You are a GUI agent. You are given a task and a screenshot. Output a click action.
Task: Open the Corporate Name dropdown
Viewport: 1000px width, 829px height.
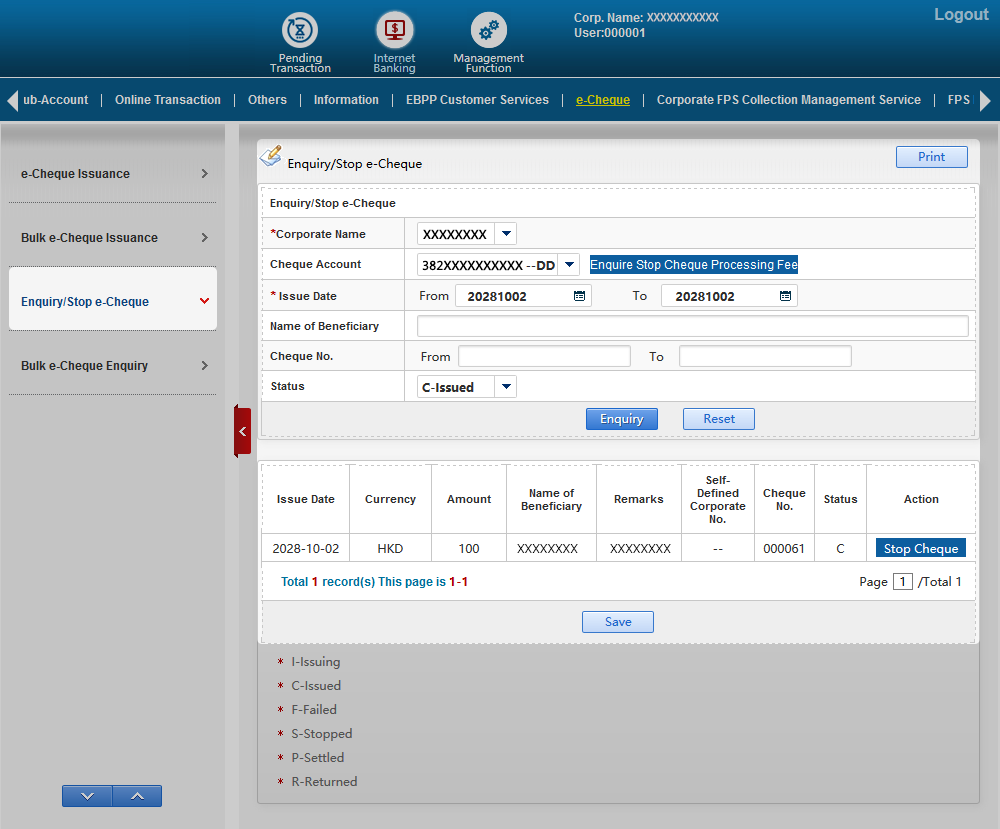pyautogui.click(x=506, y=234)
